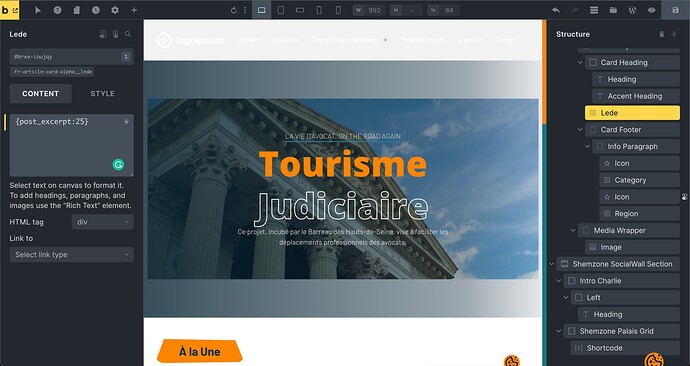
Task: Select the Card Heading structure item
Action: point(632,62)
